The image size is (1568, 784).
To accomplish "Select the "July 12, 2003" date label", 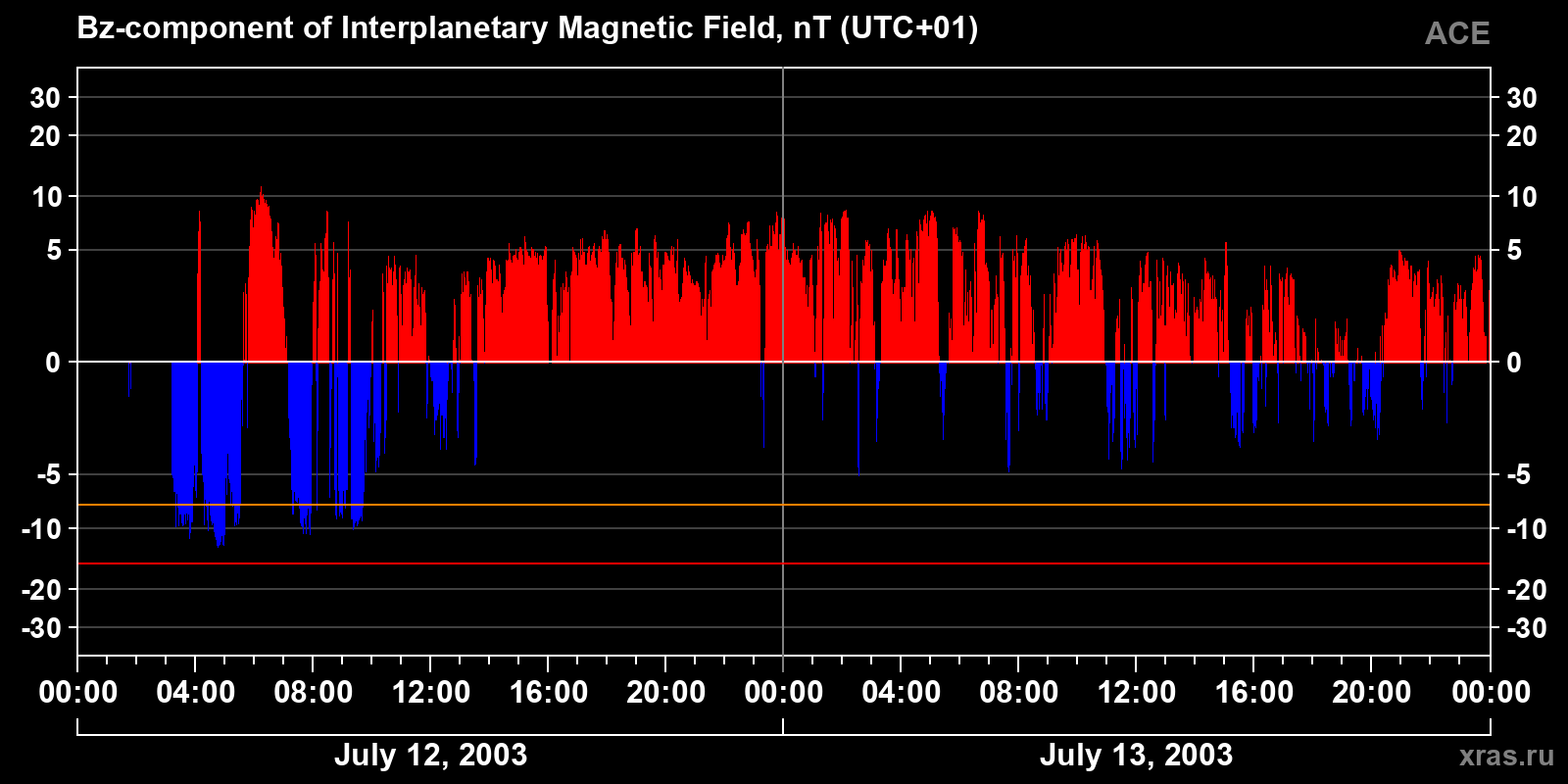I will pos(431,755).
